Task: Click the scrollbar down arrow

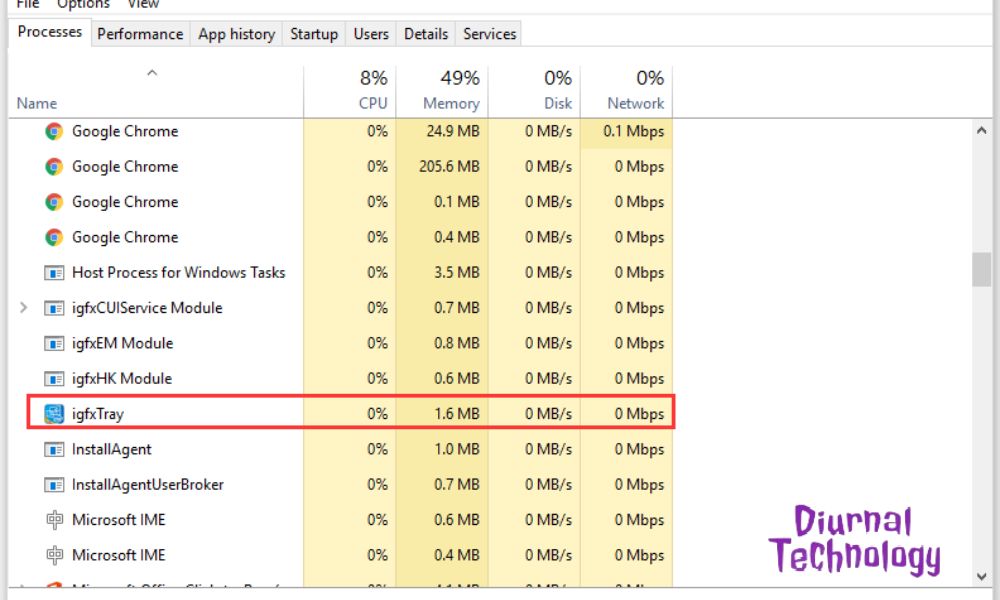Action: (981, 577)
